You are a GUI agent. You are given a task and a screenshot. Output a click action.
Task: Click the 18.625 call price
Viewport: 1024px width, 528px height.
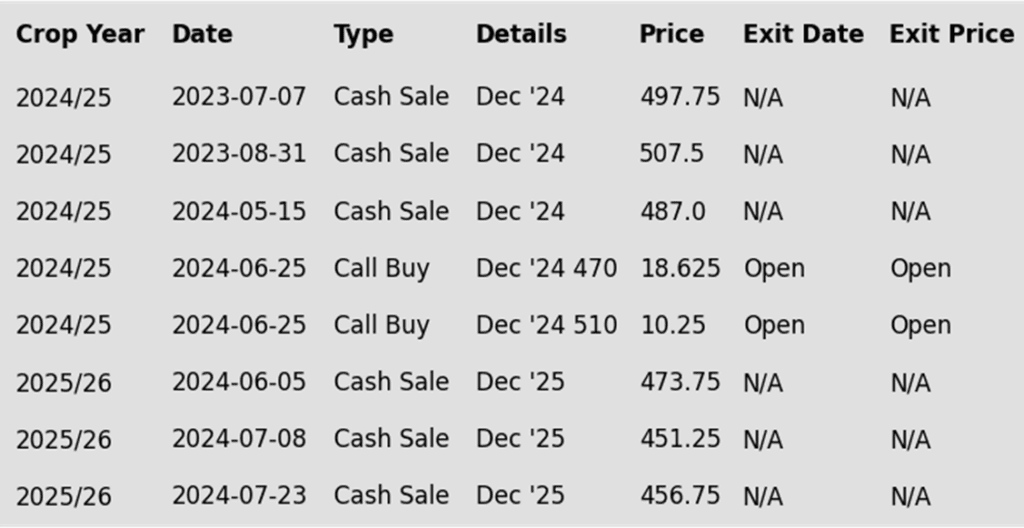click(680, 268)
